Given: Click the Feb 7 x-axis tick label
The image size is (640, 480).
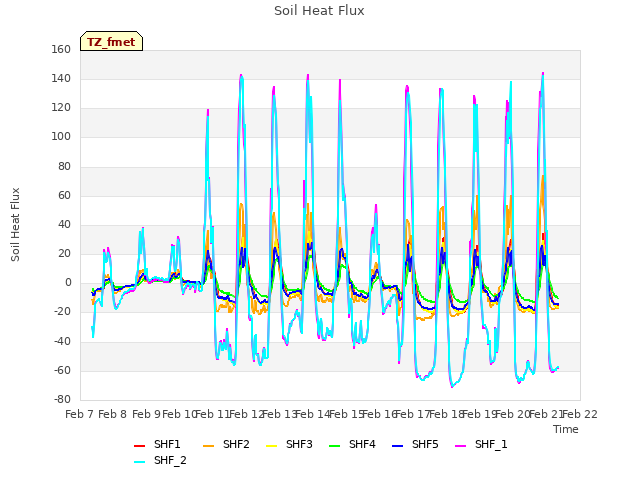Looking at the screenshot, I should 80,414.
